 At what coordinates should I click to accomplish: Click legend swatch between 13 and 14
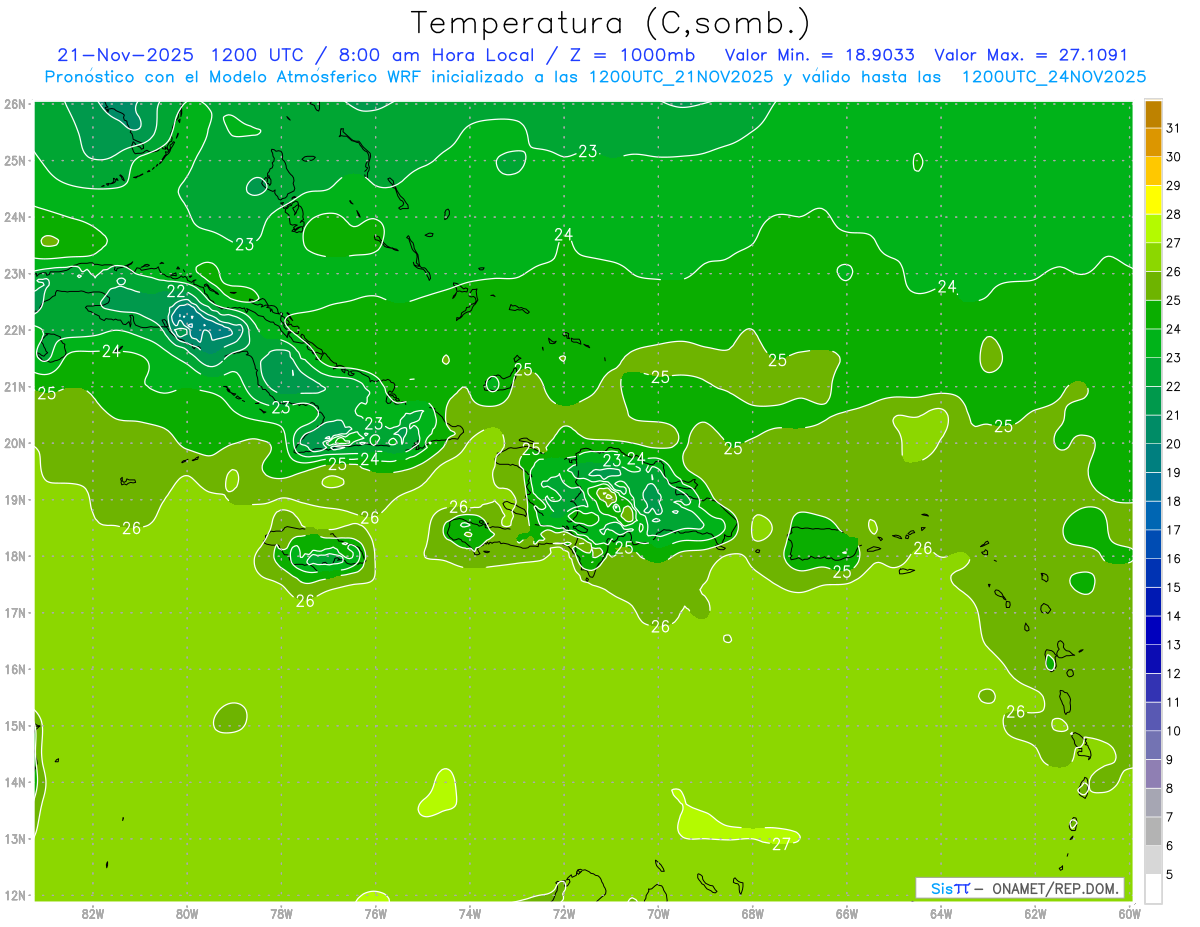coord(1153,630)
